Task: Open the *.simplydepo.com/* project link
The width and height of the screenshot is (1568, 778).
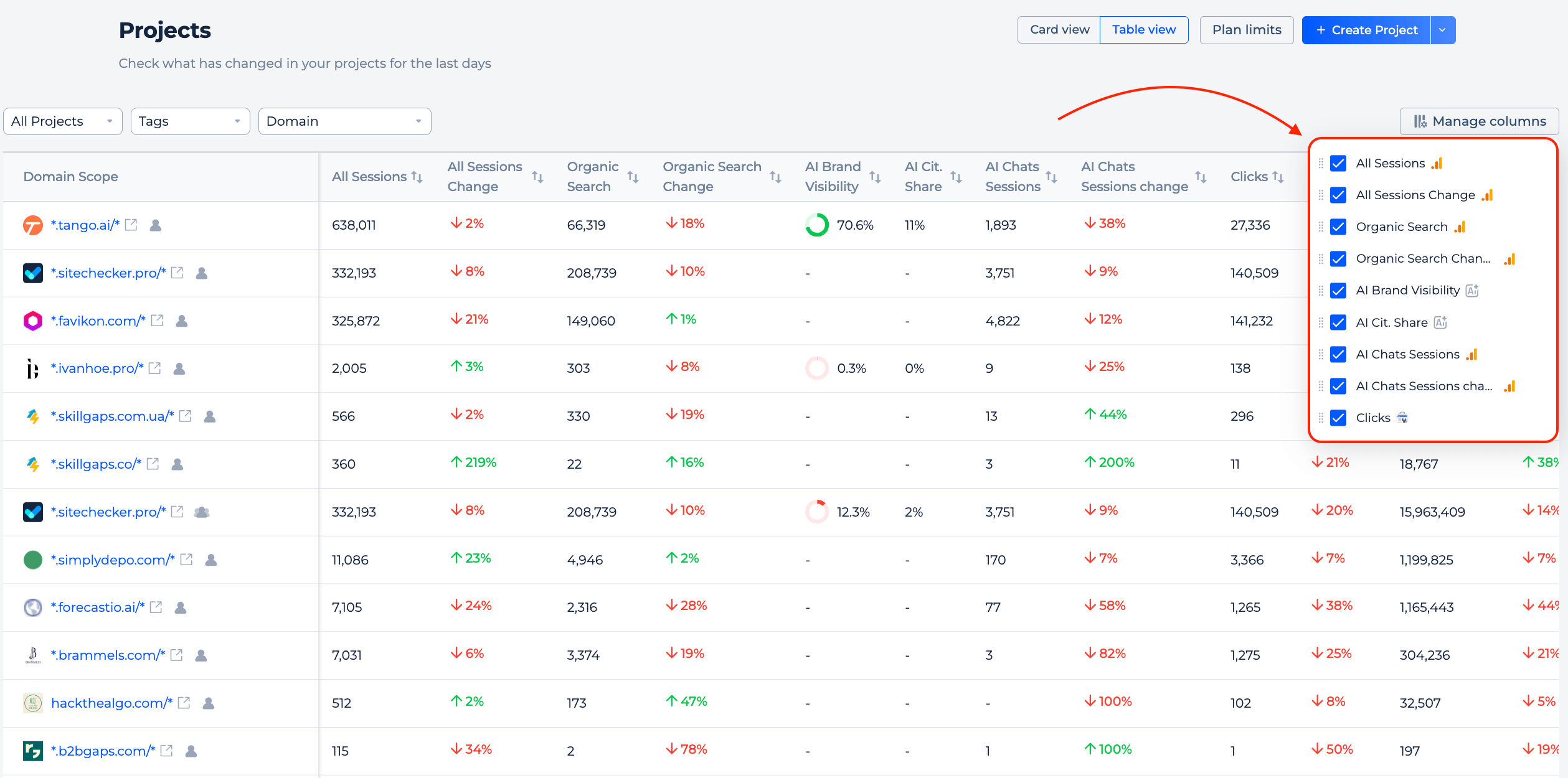Action: (x=113, y=560)
